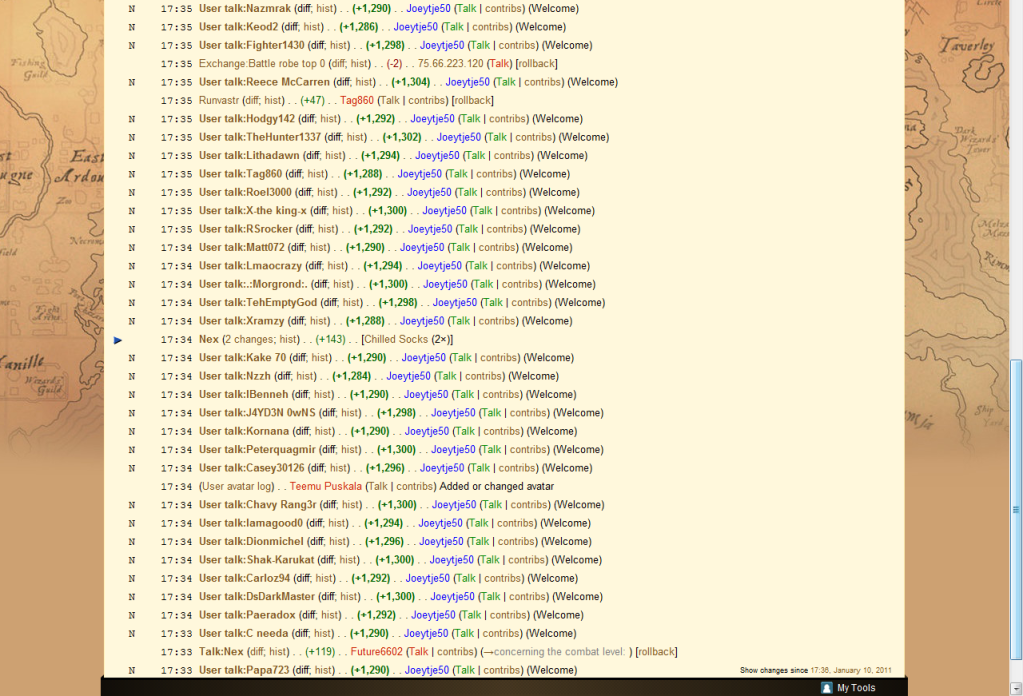Click the scrollbar down arrow

coord(1016,689)
